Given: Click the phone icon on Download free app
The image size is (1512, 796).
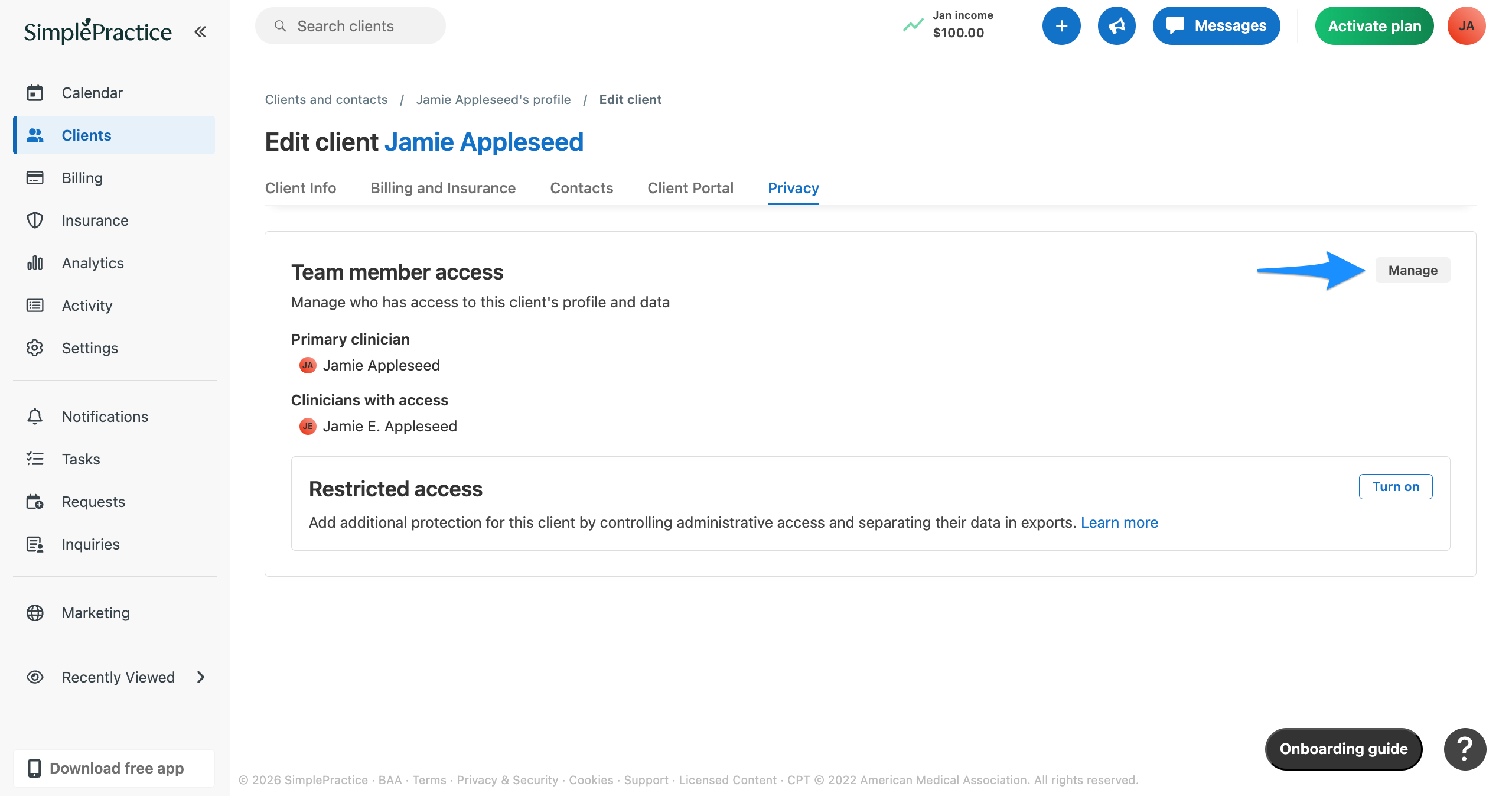Looking at the screenshot, I should pos(35,768).
